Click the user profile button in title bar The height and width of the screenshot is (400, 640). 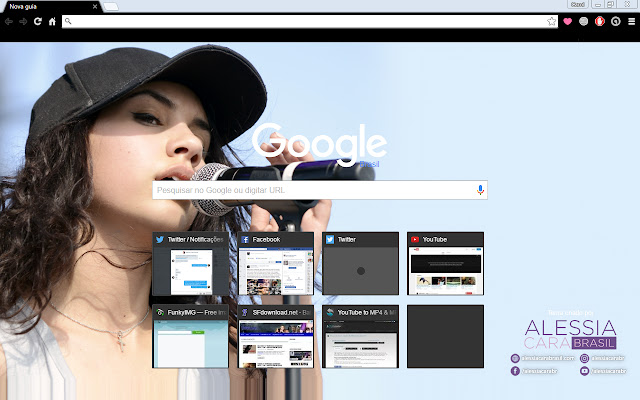click(578, 4)
